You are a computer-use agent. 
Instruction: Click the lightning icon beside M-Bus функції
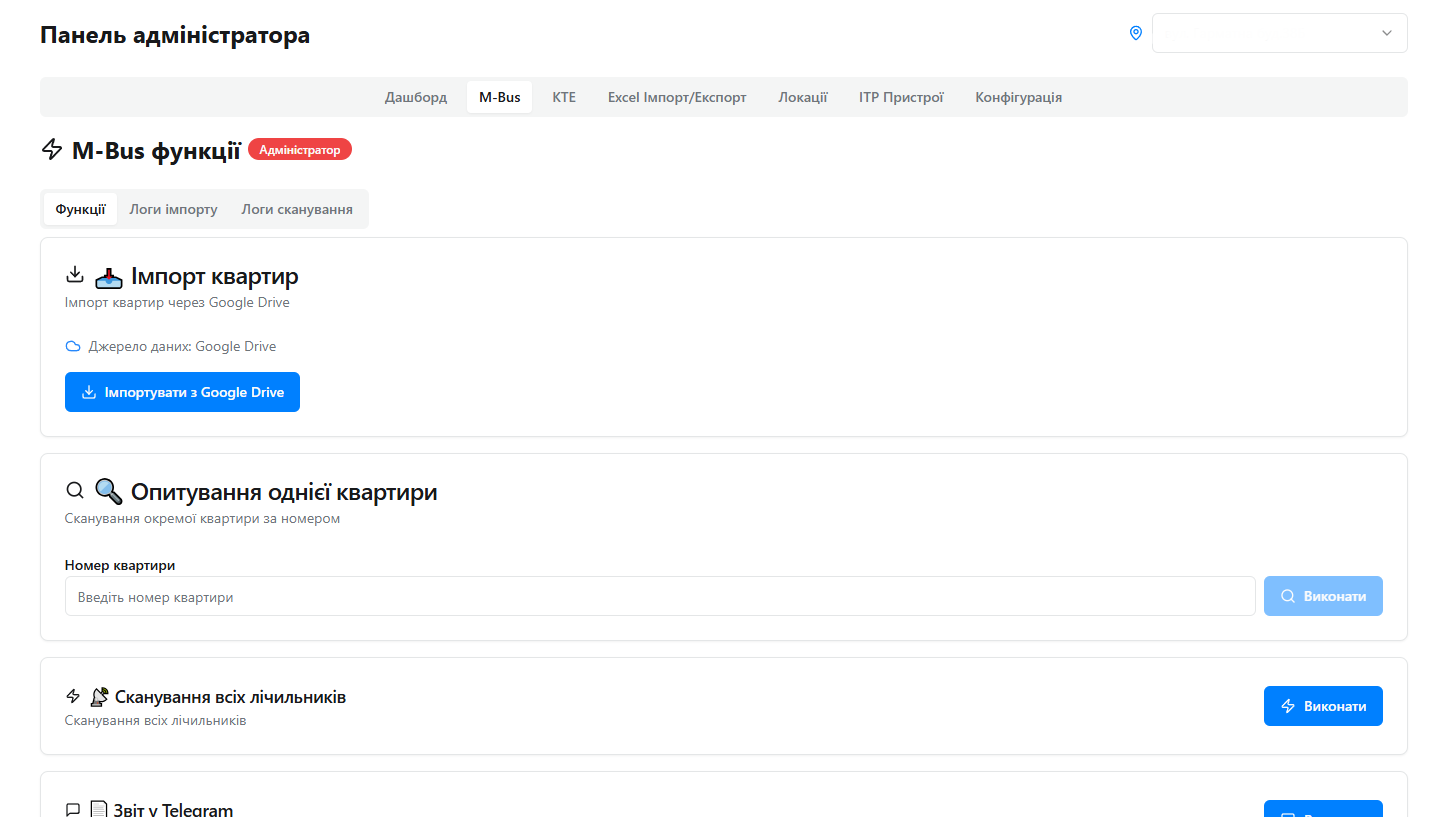[52, 150]
